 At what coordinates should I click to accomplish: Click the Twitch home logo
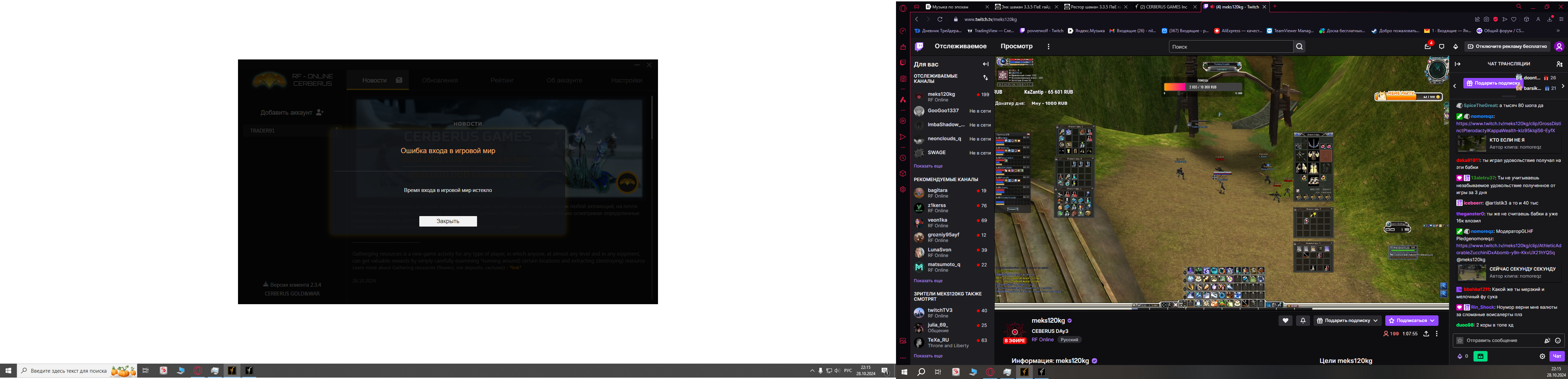tap(919, 47)
